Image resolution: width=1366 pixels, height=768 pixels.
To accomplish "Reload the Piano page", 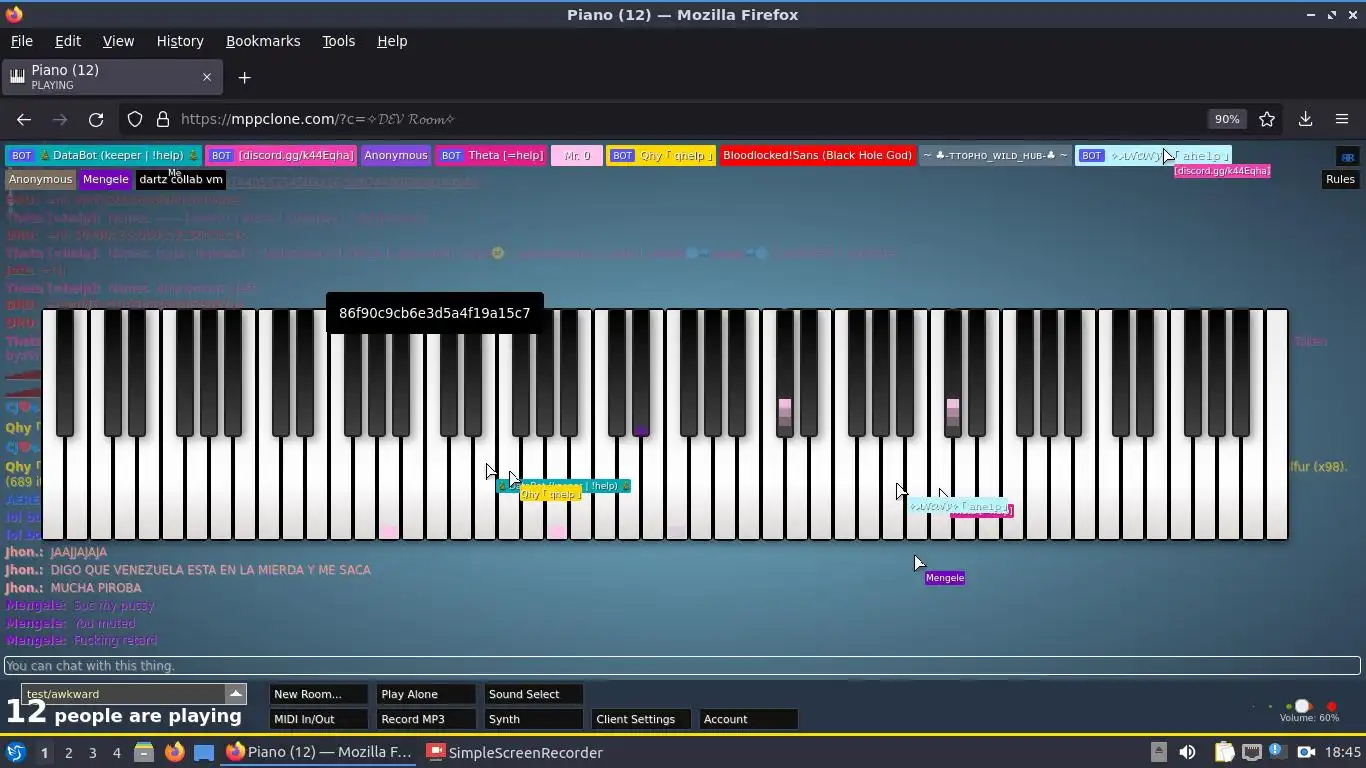I will point(96,119).
